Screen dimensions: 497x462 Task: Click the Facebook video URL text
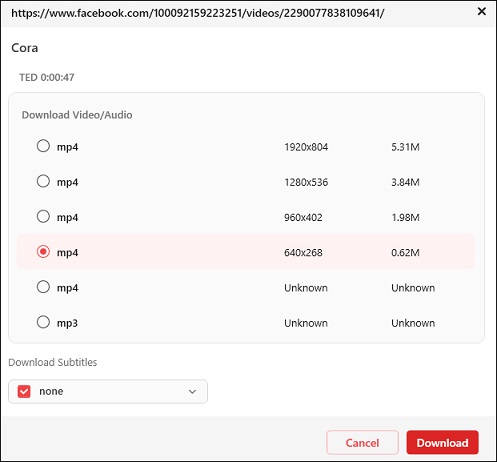(198, 13)
